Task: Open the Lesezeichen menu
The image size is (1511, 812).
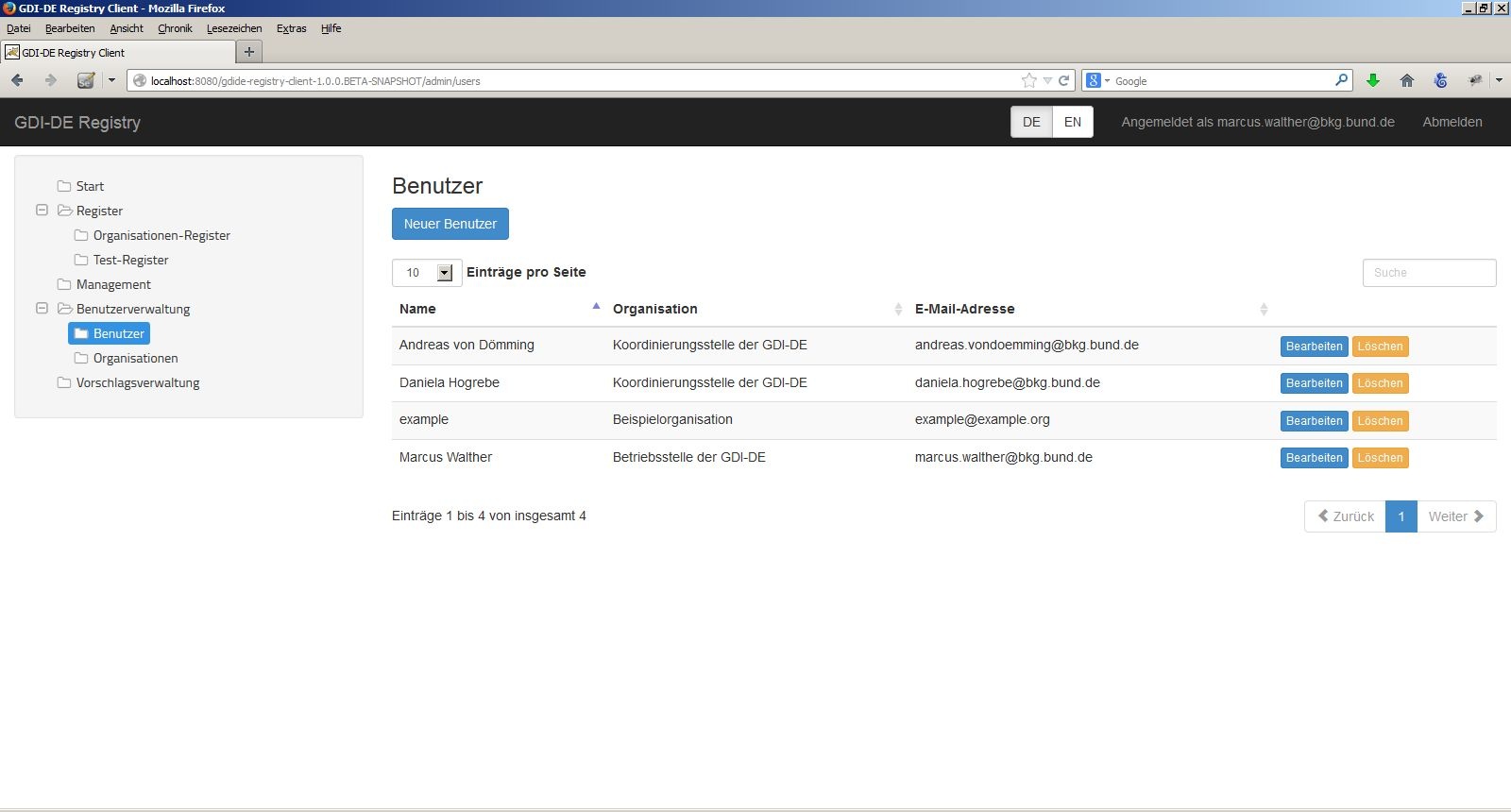Action: 234,28
